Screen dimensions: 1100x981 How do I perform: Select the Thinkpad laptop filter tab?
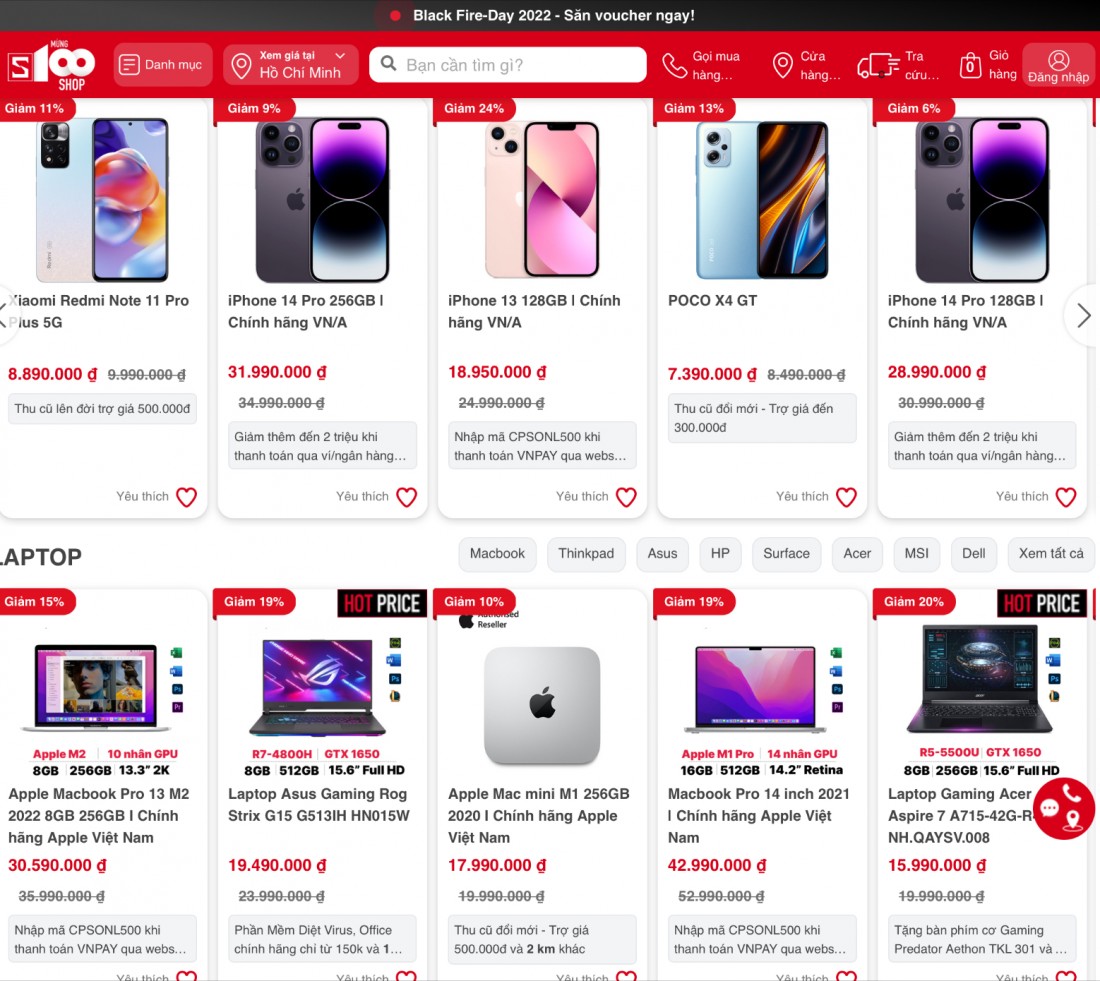tap(586, 554)
